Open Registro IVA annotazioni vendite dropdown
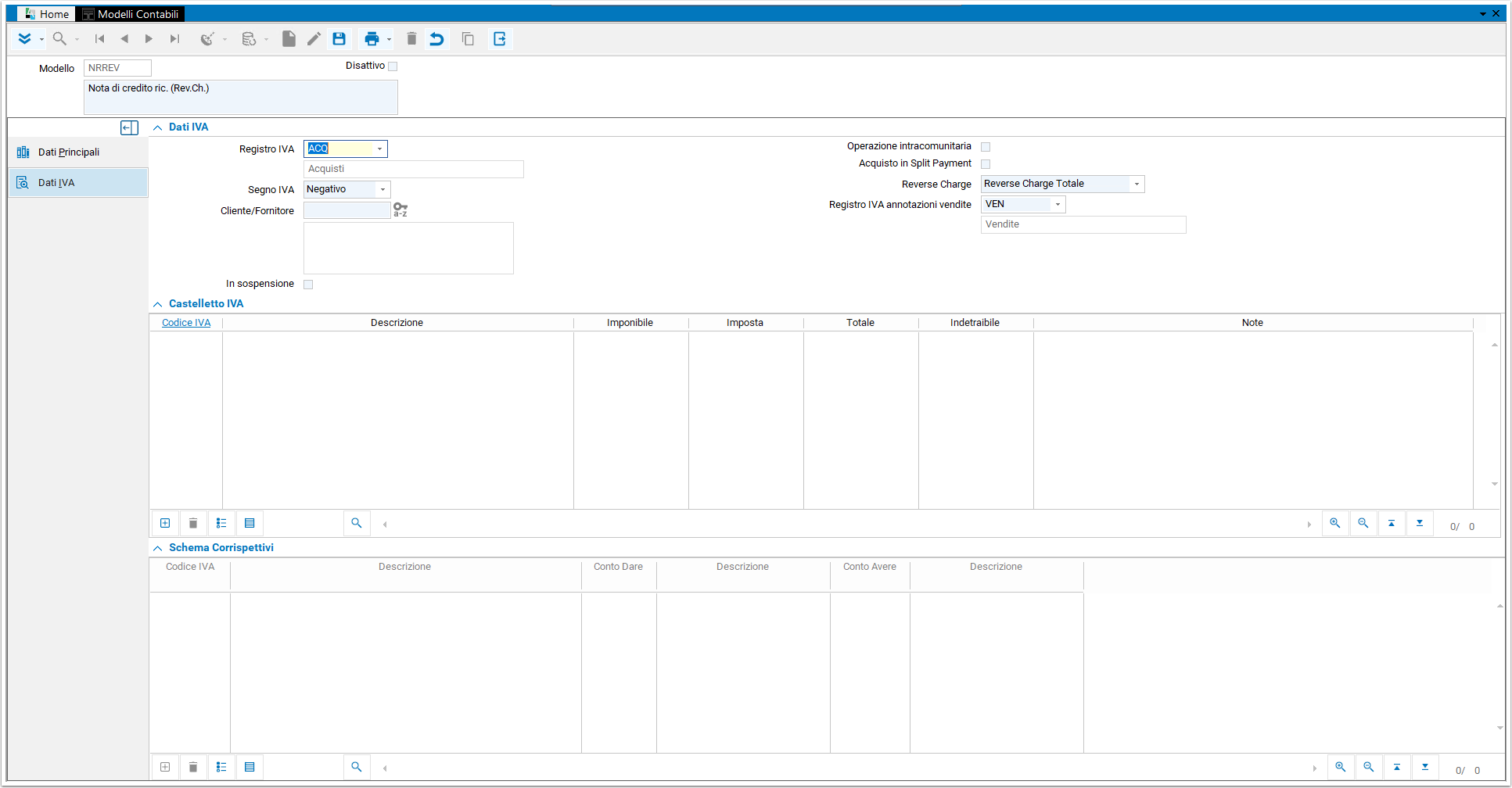1512x788 pixels. click(1058, 204)
